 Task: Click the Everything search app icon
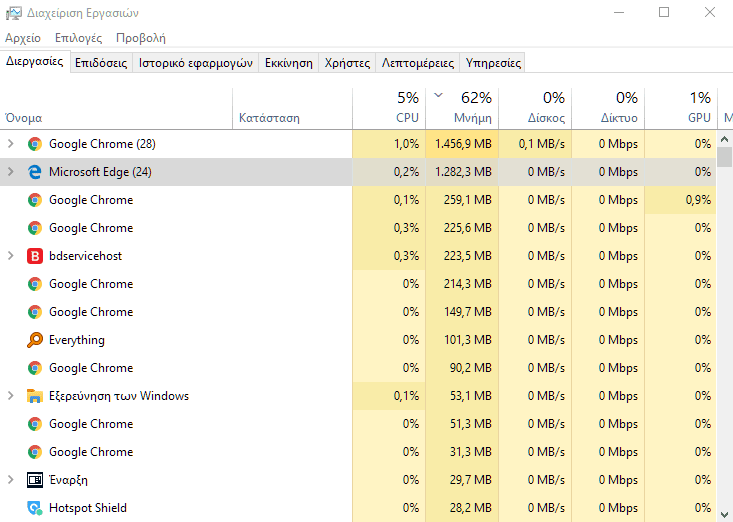click(x=35, y=340)
